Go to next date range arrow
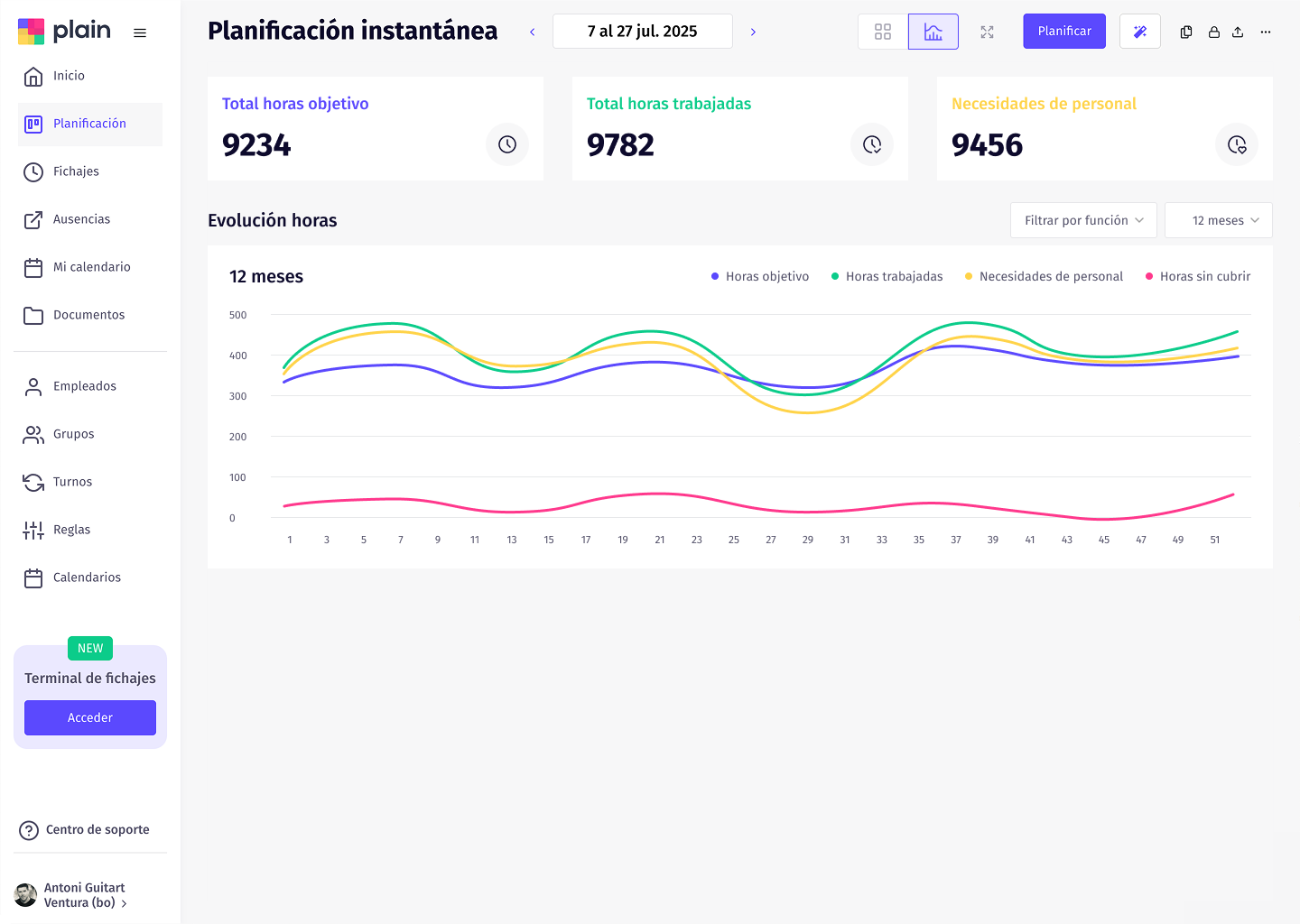This screenshot has height=924, width=1300. [753, 32]
